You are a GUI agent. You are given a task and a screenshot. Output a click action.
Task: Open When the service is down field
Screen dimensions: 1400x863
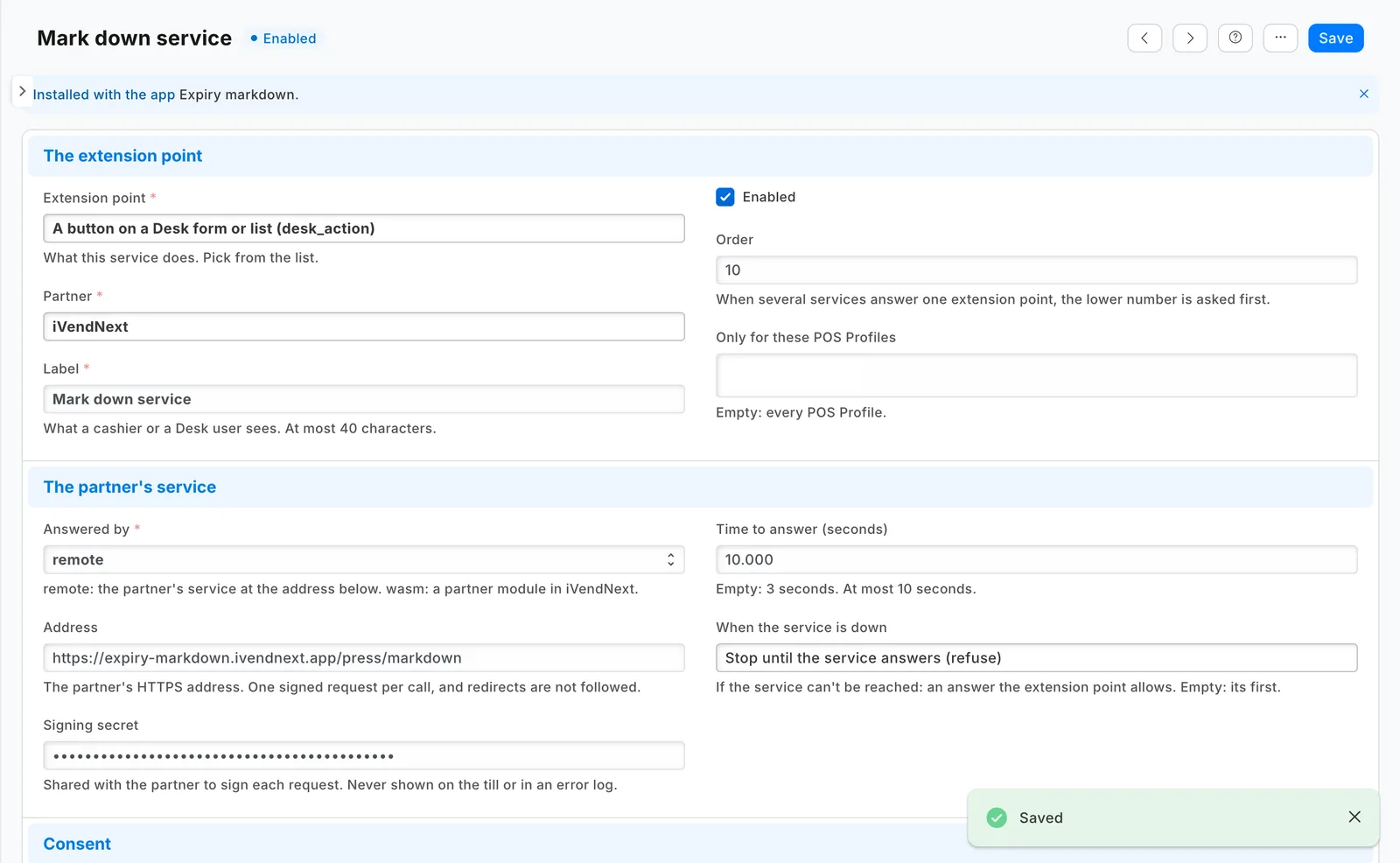(x=1036, y=657)
